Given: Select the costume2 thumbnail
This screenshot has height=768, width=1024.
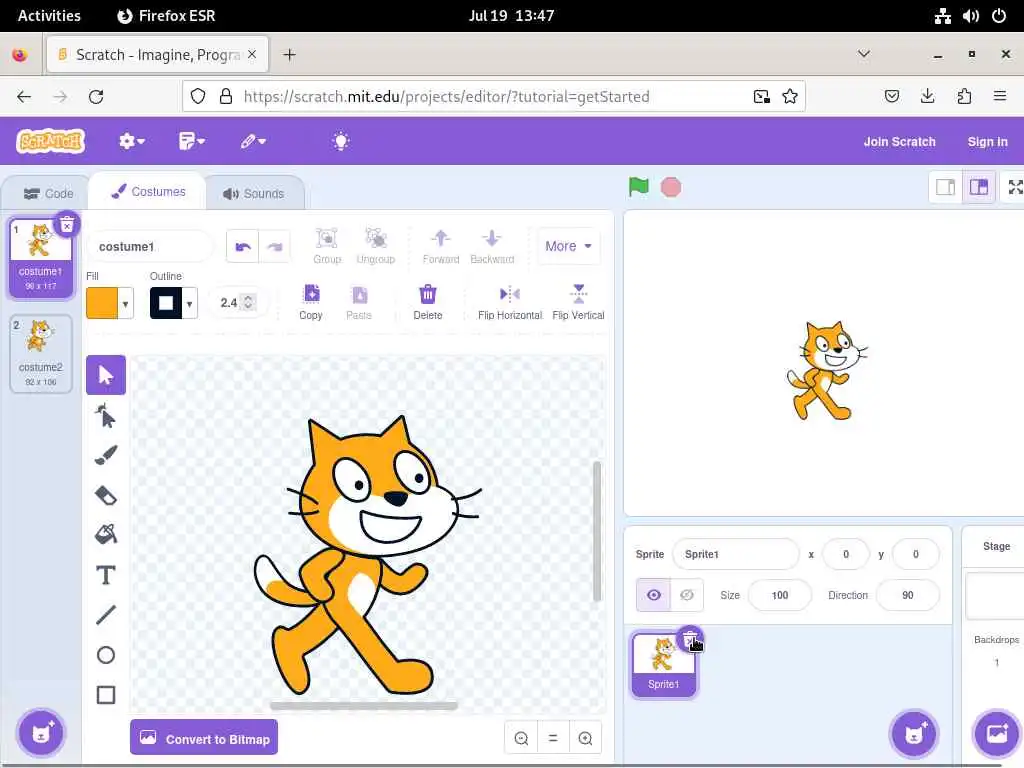Looking at the screenshot, I should click(40, 353).
